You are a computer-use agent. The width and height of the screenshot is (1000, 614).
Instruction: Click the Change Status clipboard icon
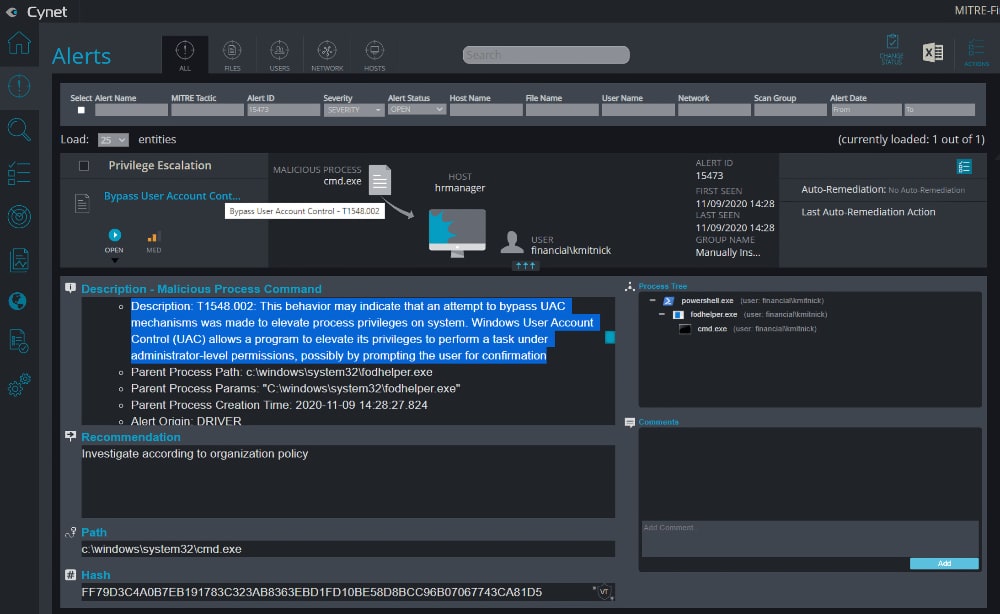[x=892, y=49]
